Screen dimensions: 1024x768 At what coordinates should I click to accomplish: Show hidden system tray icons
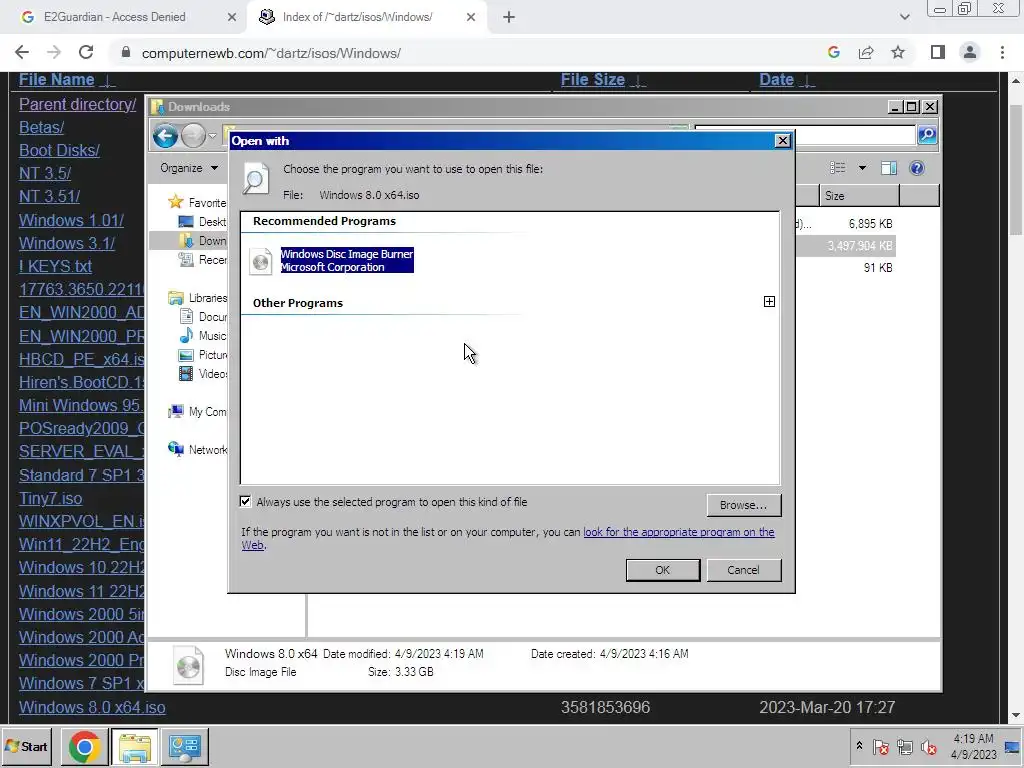(859, 746)
